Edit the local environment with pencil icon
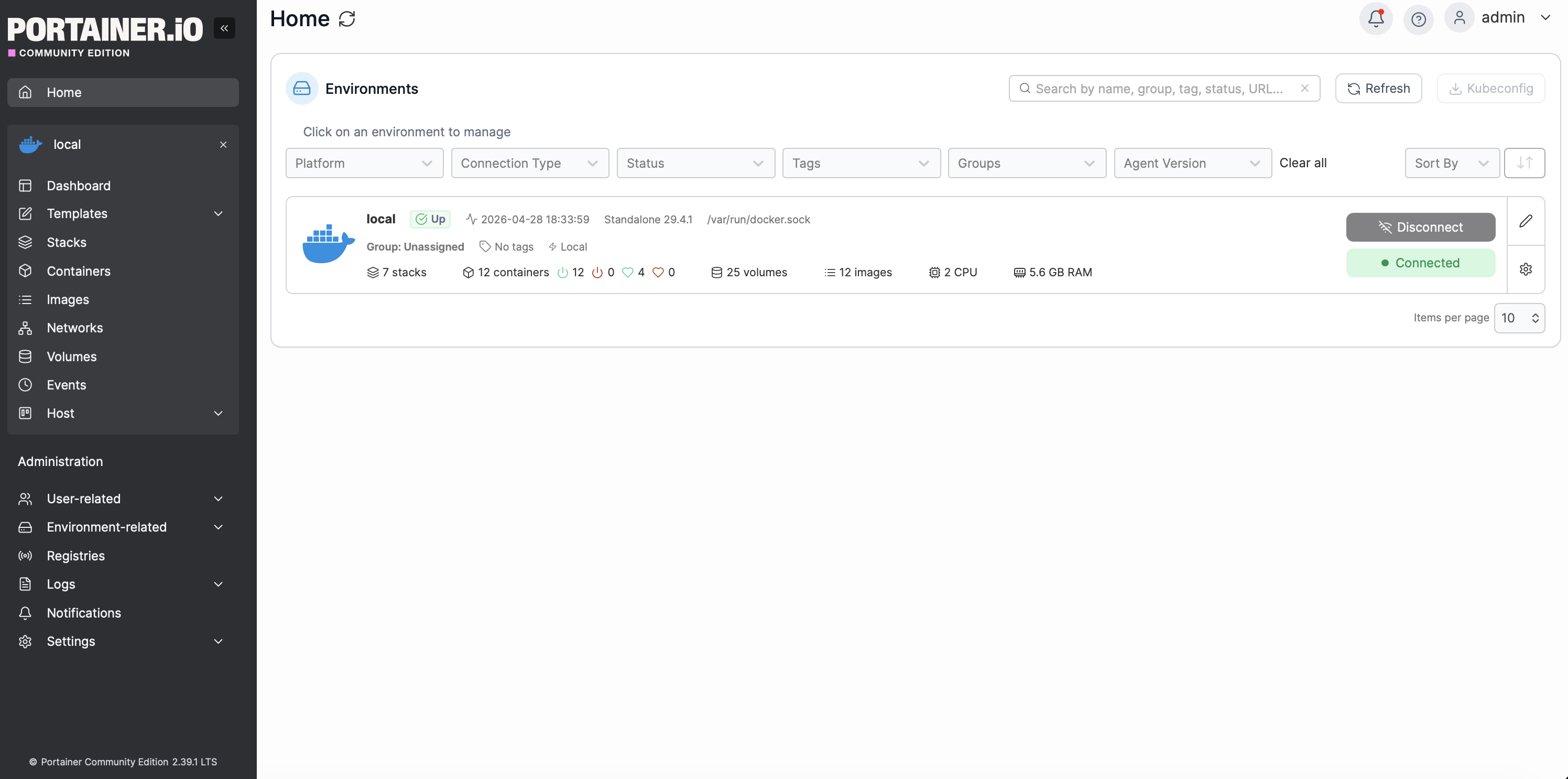 pyautogui.click(x=1526, y=221)
